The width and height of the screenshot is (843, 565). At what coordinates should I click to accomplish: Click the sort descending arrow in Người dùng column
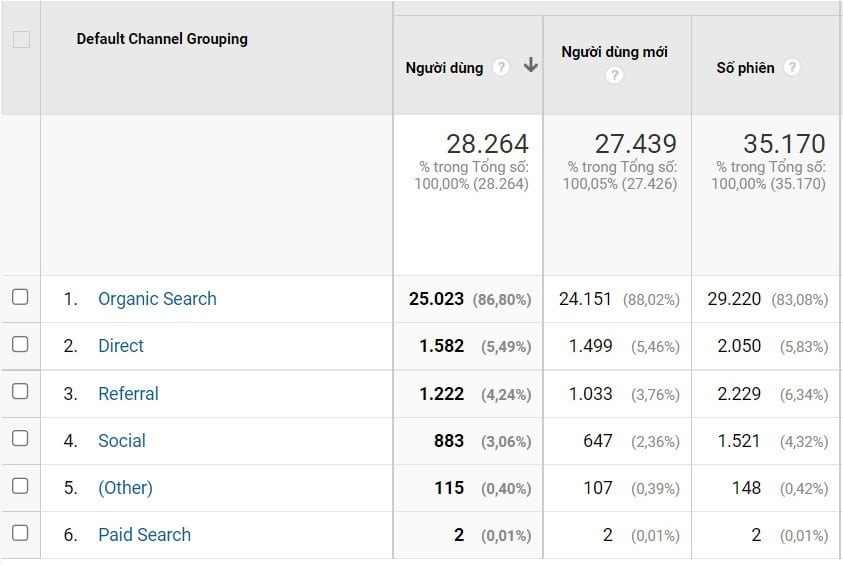click(530, 67)
